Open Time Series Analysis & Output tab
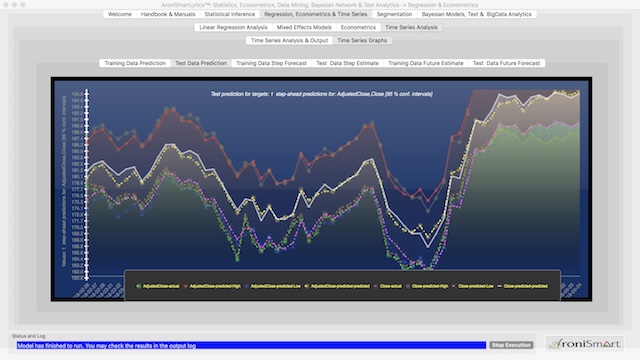Screen dimensions: 640x360 click(289, 40)
